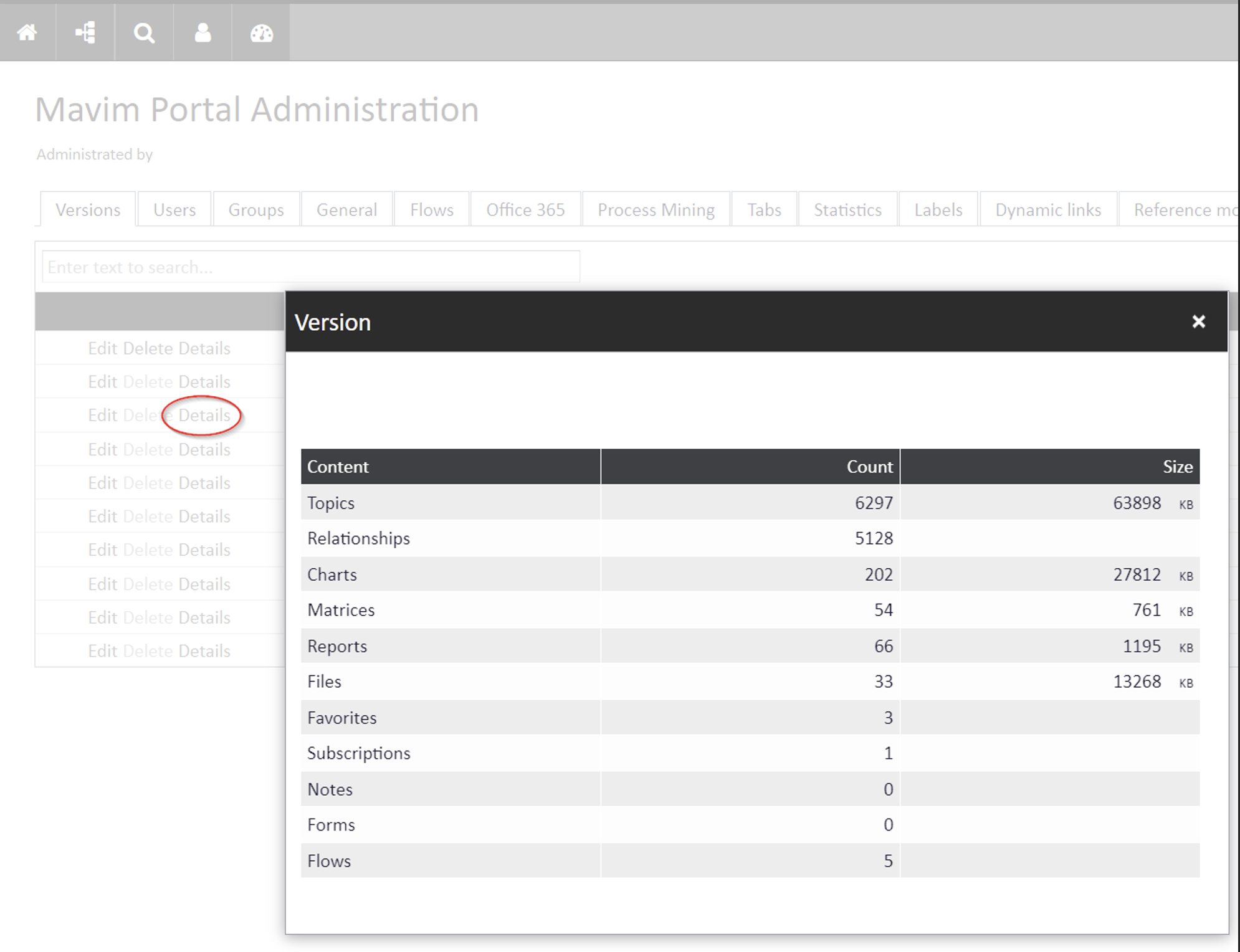Switch to the Flows tab
This screenshot has width=1240, height=952.
pyautogui.click(x=432, y=210)
